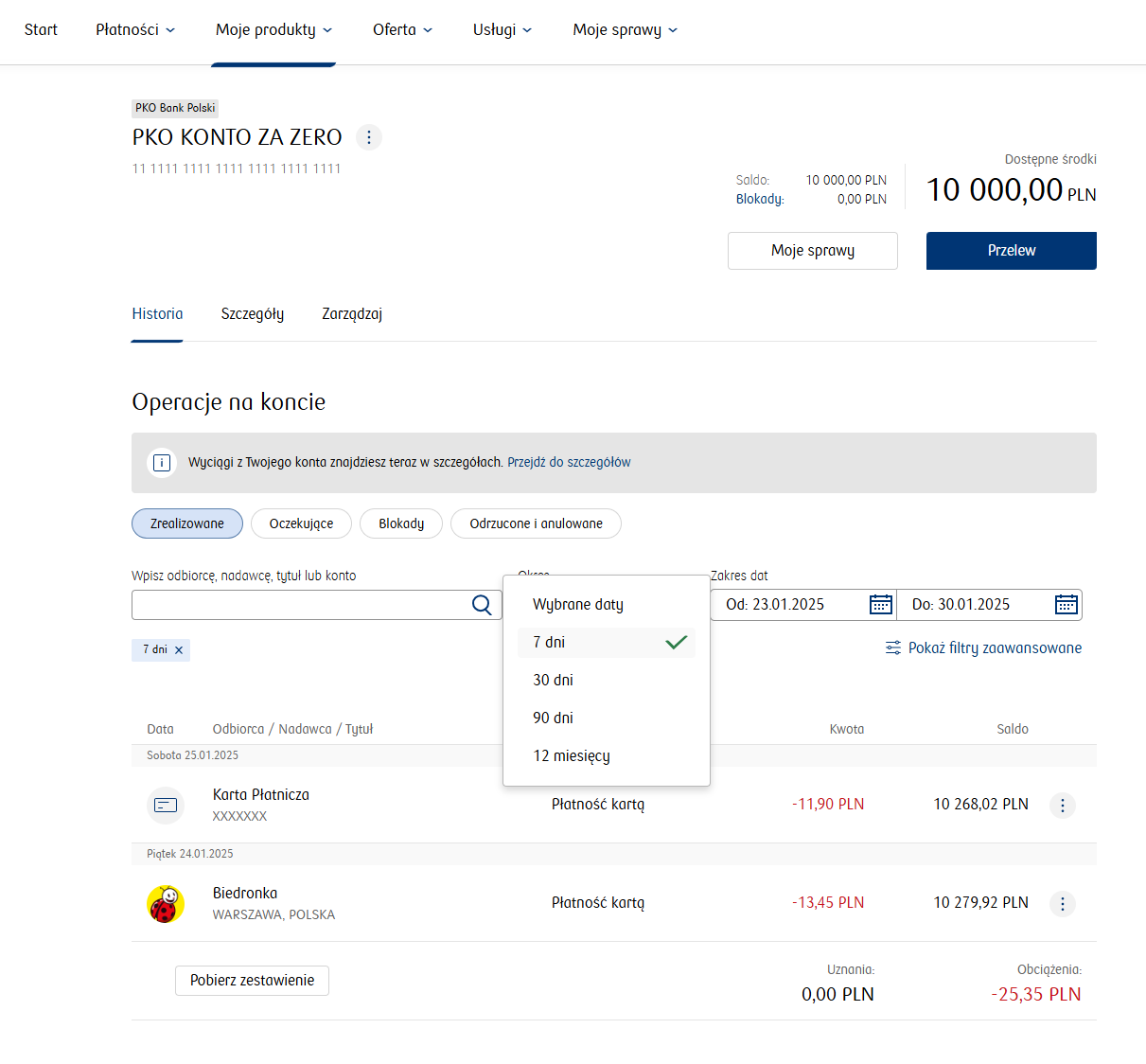This screenshot has height=1064, width=1146.
Task: Expand Płatności menu in top navigation
Action: (x=135, y=30)
